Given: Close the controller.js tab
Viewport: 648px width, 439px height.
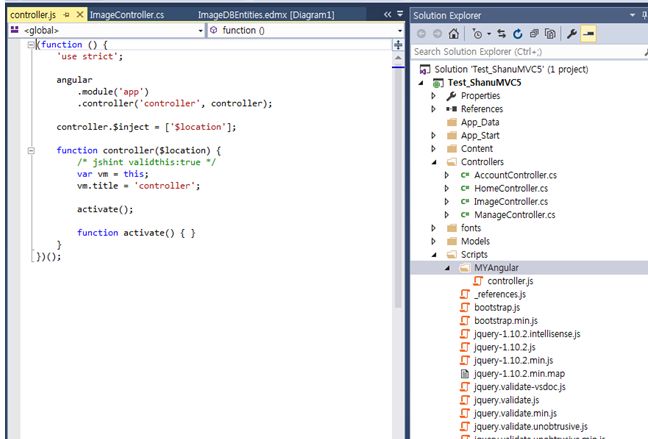Looking at the screenshot, I should (x=80, y=15).
